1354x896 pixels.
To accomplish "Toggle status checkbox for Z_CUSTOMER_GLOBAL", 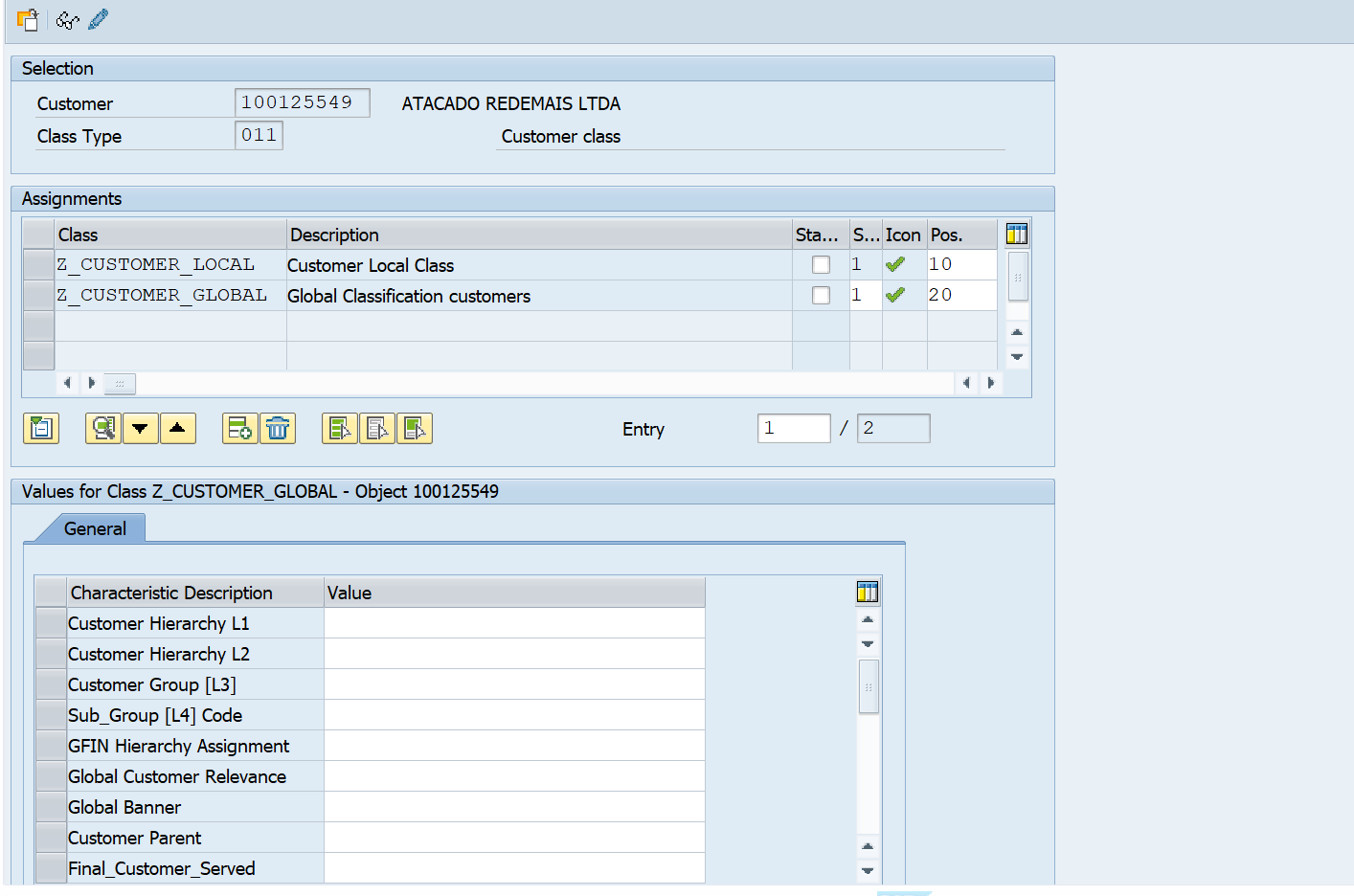I will (x=821, y=295).
